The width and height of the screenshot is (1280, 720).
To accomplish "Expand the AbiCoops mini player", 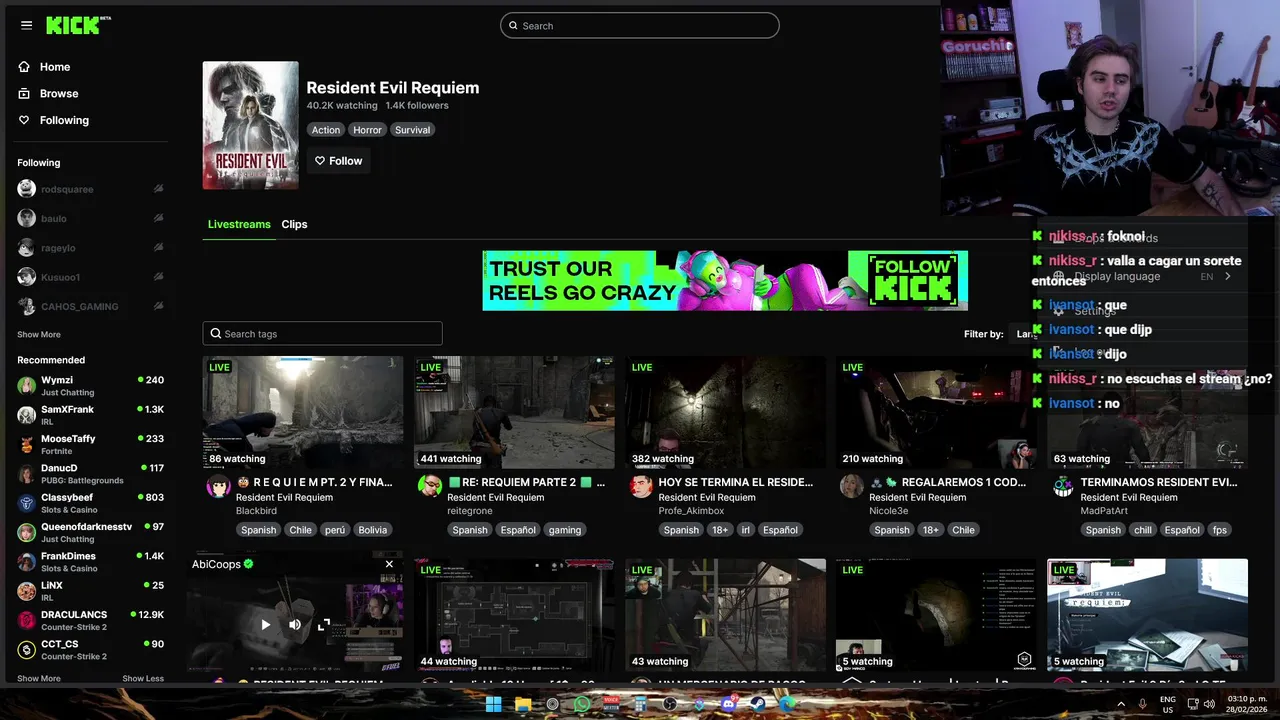I will click(324, 624).
